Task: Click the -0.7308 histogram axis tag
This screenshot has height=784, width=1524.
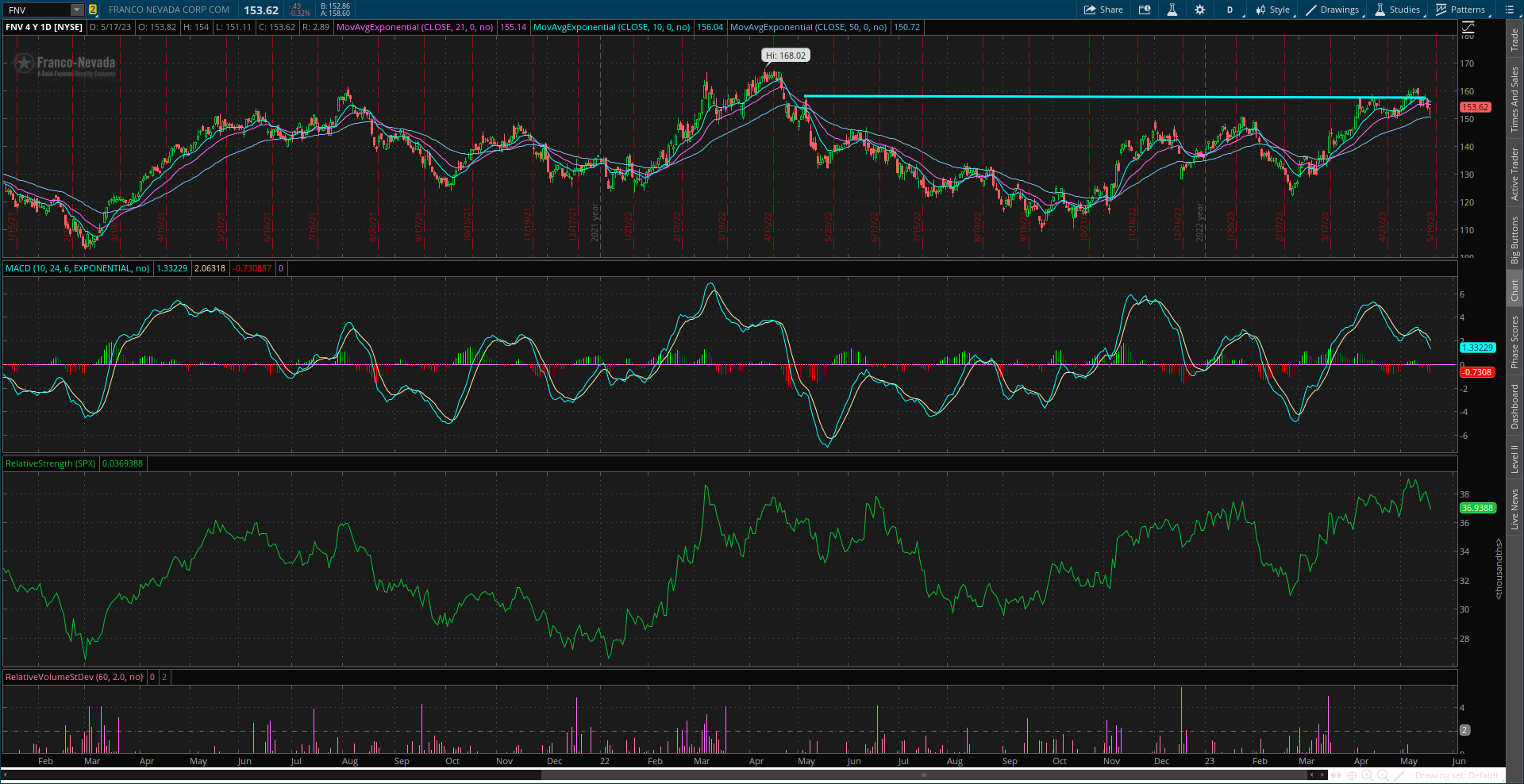Action: coord(1477,372)
